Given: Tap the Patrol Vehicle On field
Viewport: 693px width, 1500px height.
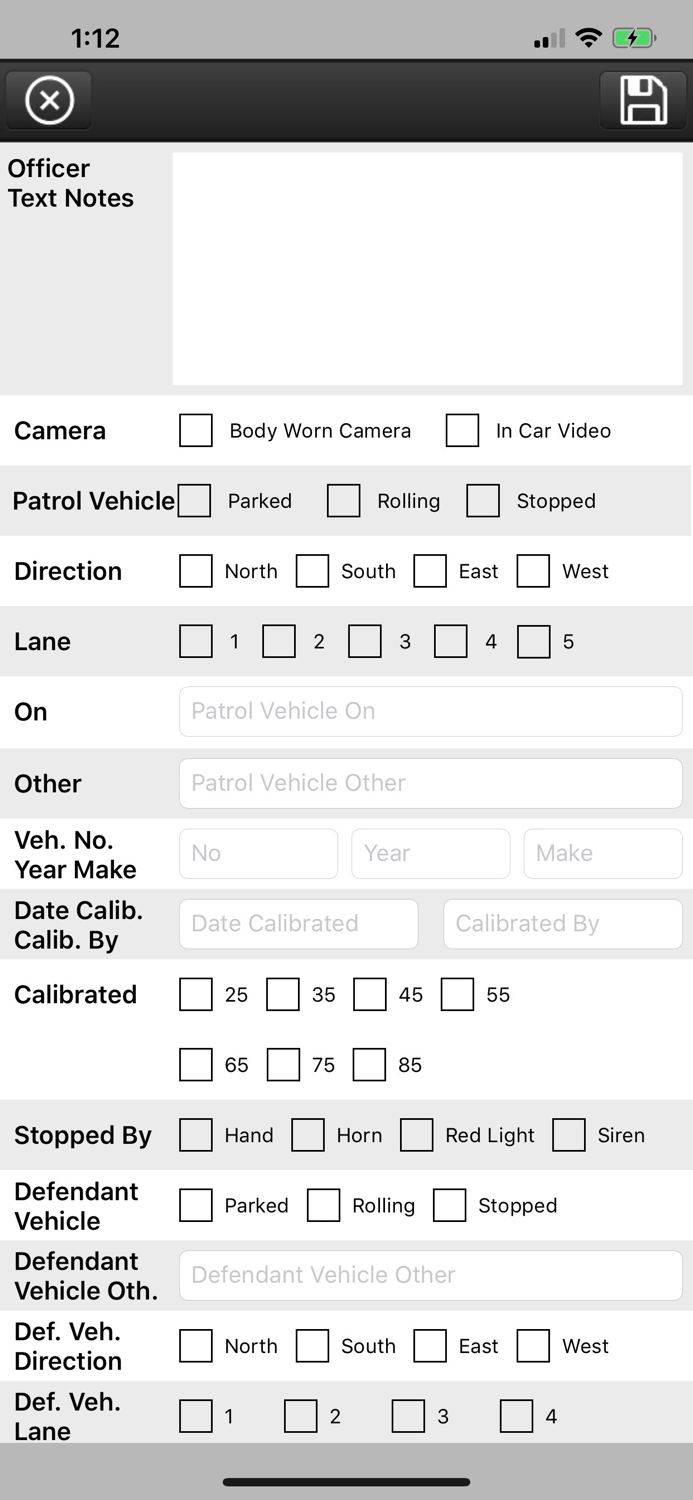Looking at the screenshot, I should (430, 712).
